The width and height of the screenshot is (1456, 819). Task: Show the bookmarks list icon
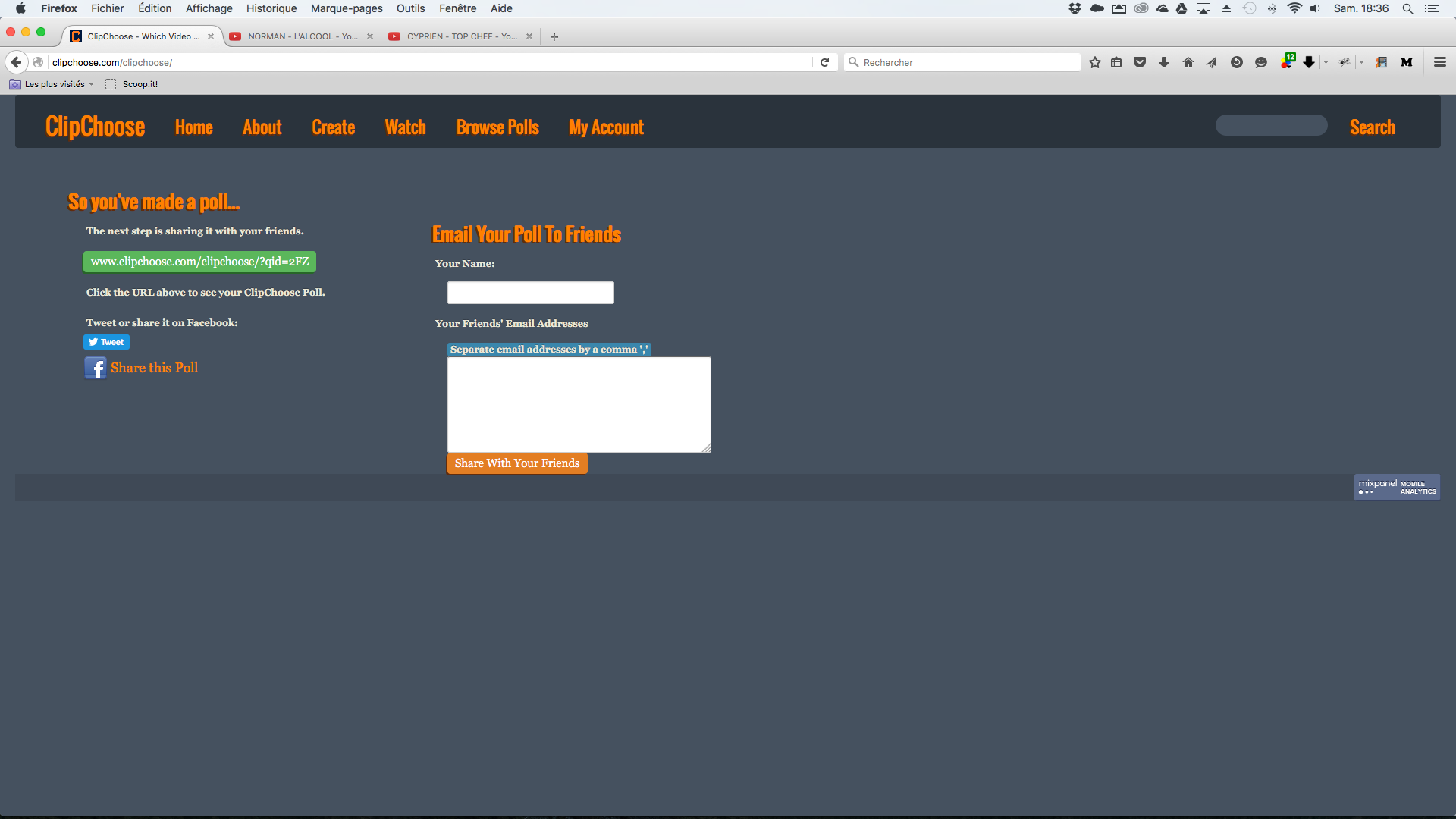1116,62
